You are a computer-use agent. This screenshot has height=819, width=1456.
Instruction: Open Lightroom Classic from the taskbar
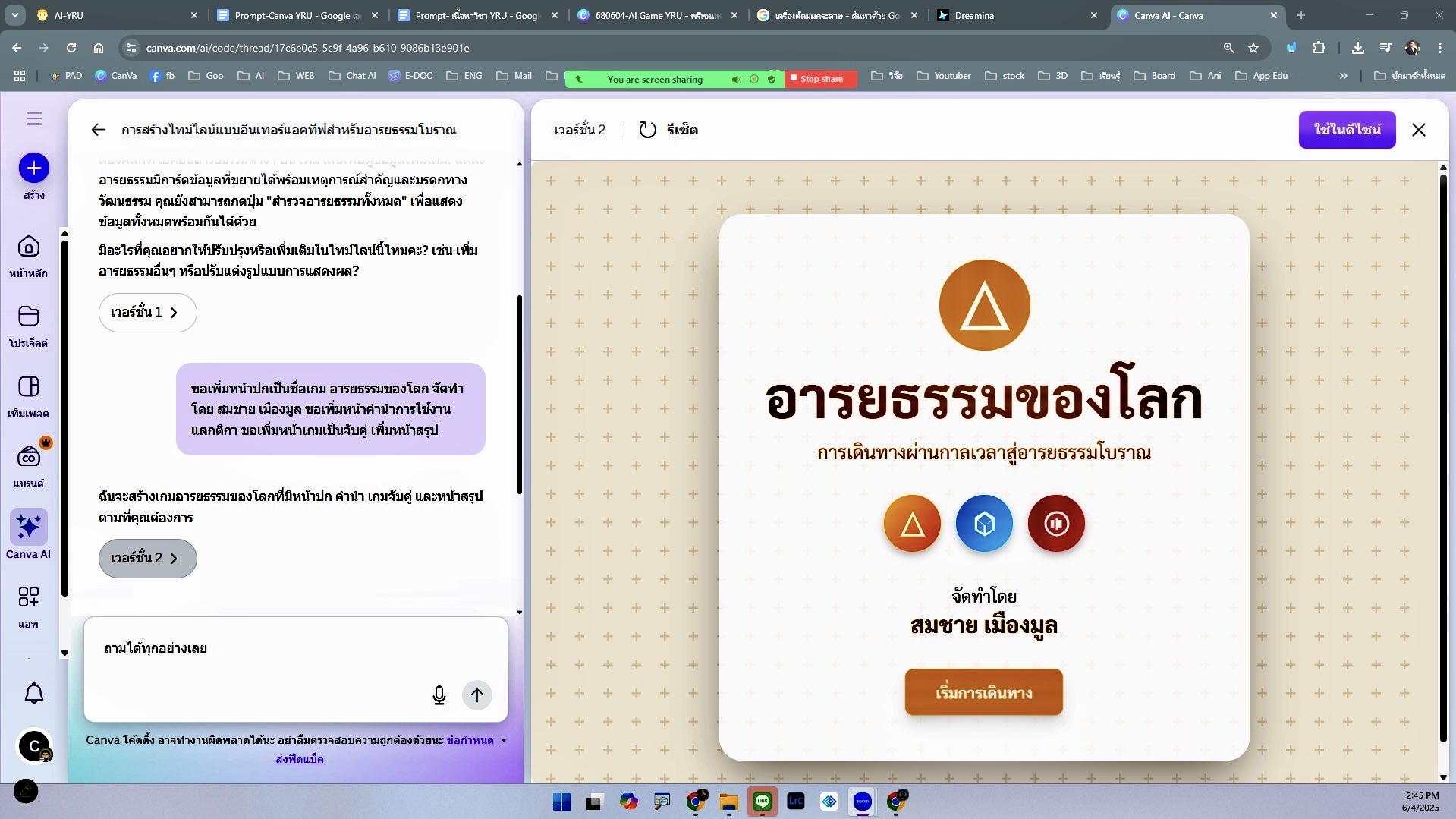coord(796,802)
